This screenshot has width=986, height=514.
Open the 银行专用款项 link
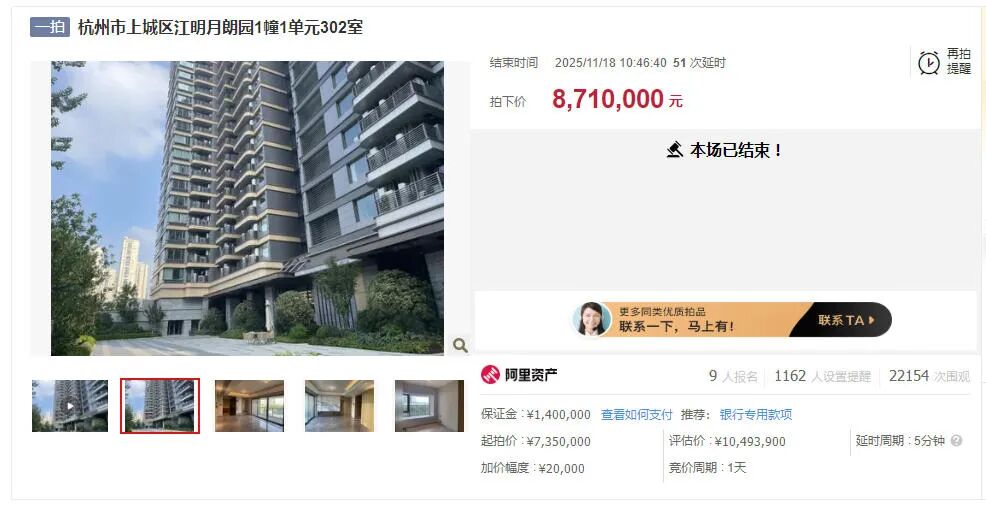756,415
